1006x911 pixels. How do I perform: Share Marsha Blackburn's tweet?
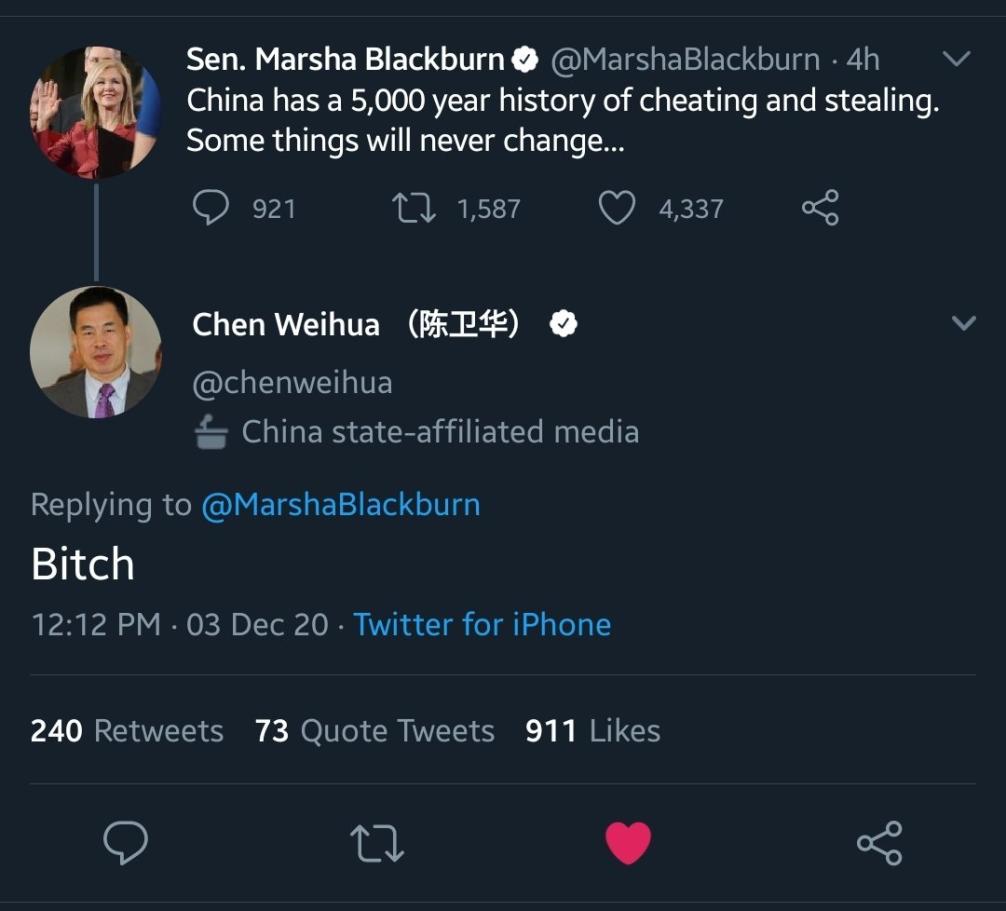(x=820, y=208)
